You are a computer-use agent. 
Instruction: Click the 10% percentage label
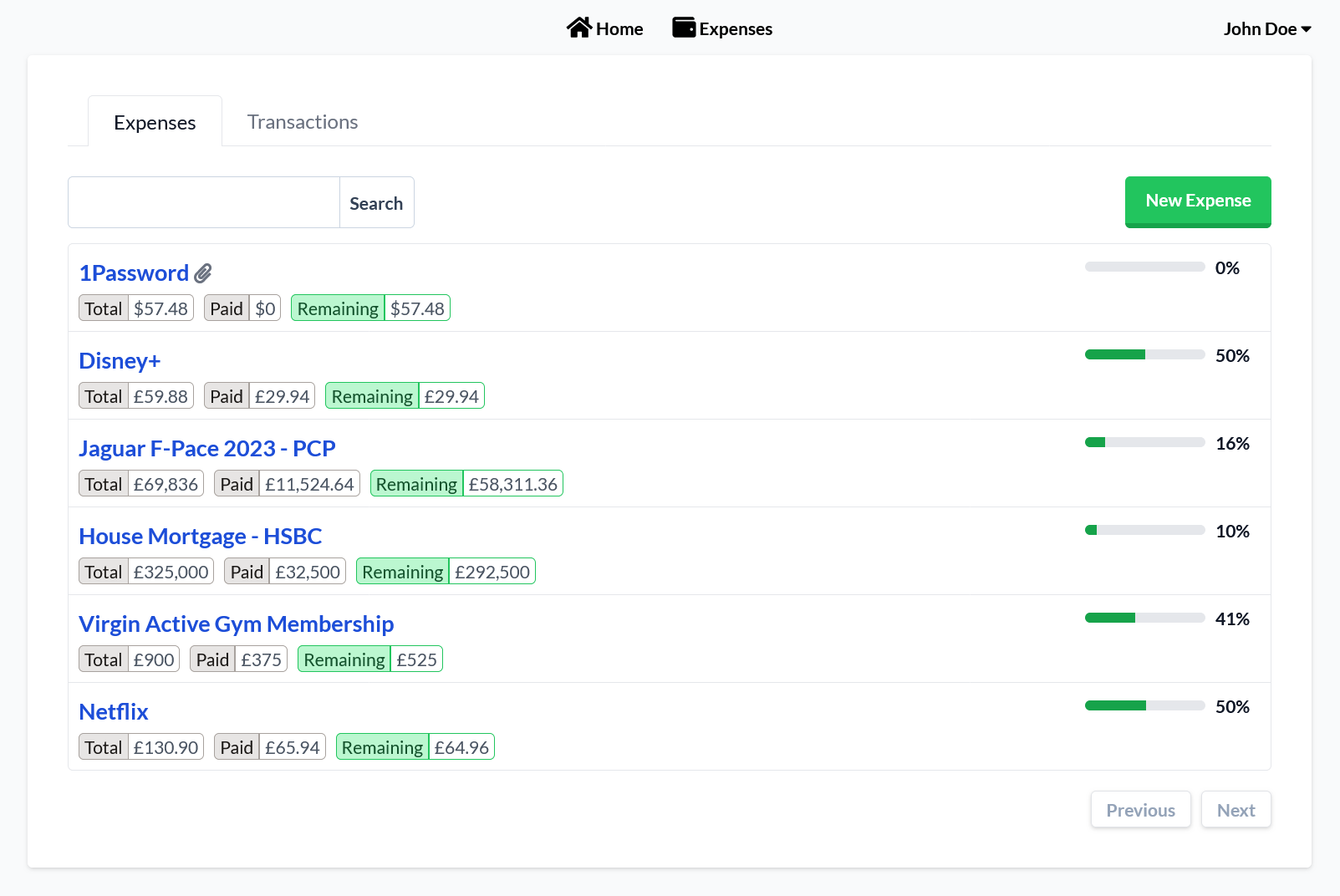(x=1232, y=532)
